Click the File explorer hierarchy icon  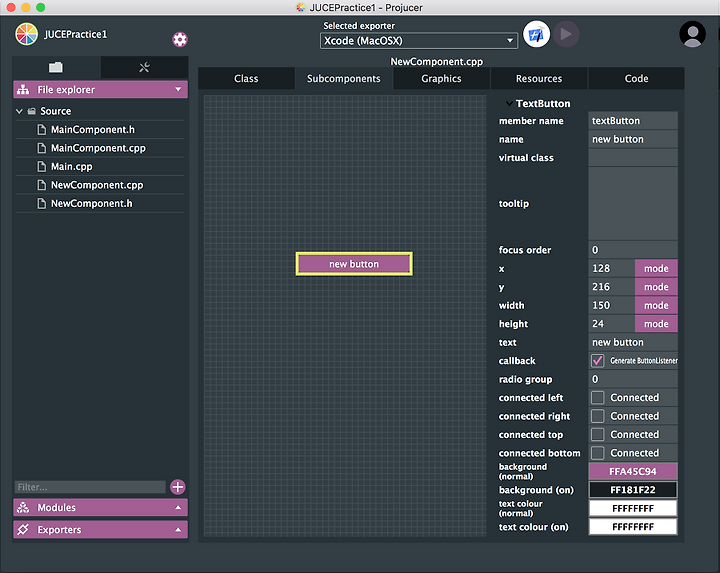click(23, 90)
